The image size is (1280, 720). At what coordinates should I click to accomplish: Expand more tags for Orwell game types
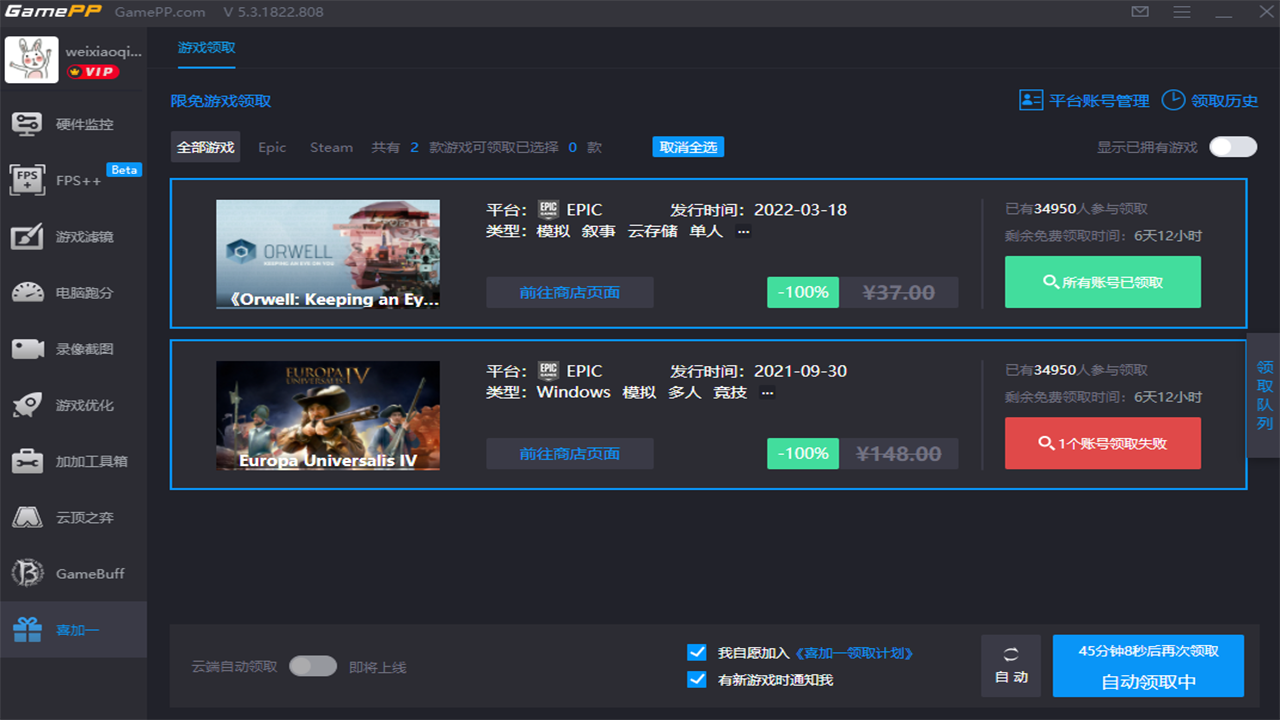pos(743,231)
